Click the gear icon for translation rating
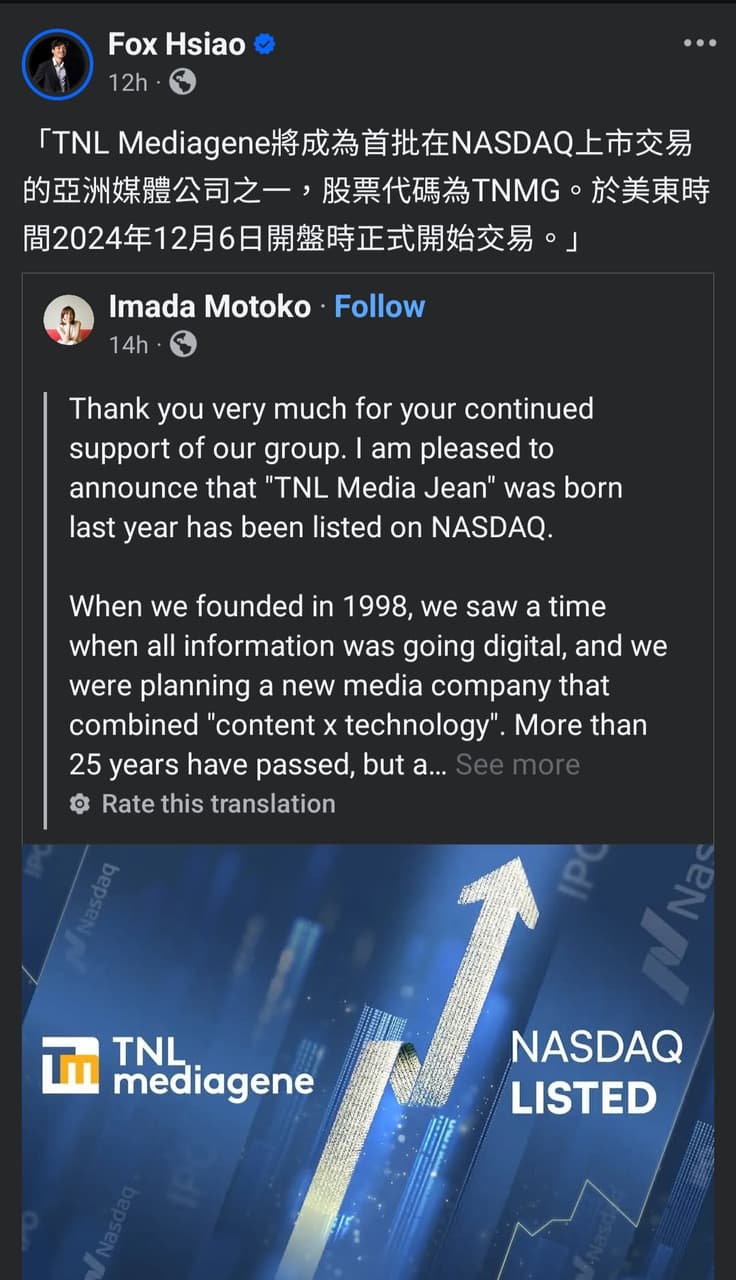This screenshot has height=1280, width=736. click(x=80, y=804)
